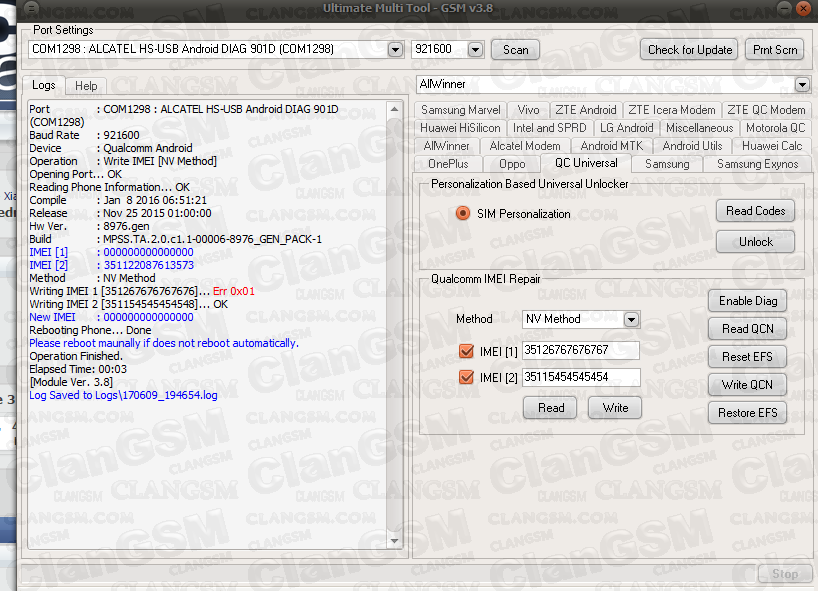
Task: Click the Read Codes button
Action: coord(755,211)
